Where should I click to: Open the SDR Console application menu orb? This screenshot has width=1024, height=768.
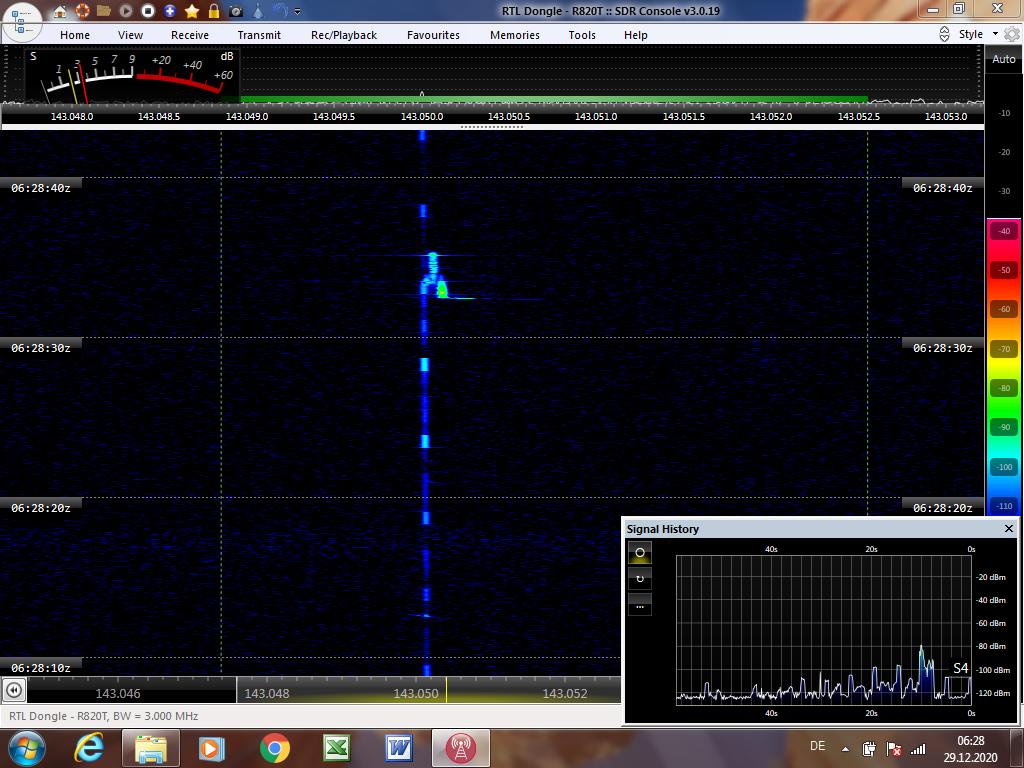[x=22, y=21]
